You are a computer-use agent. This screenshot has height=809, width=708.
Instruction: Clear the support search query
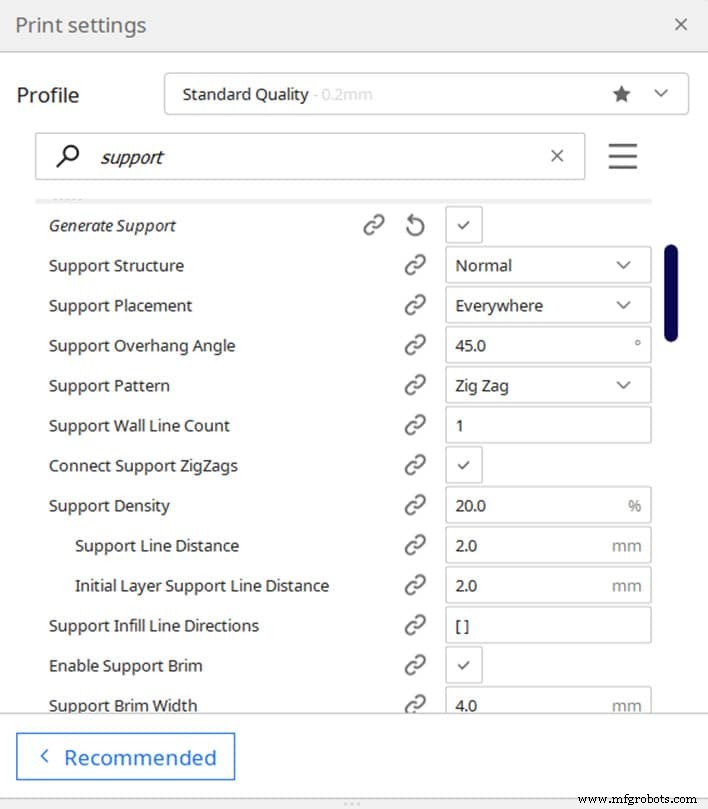(557, 156)
